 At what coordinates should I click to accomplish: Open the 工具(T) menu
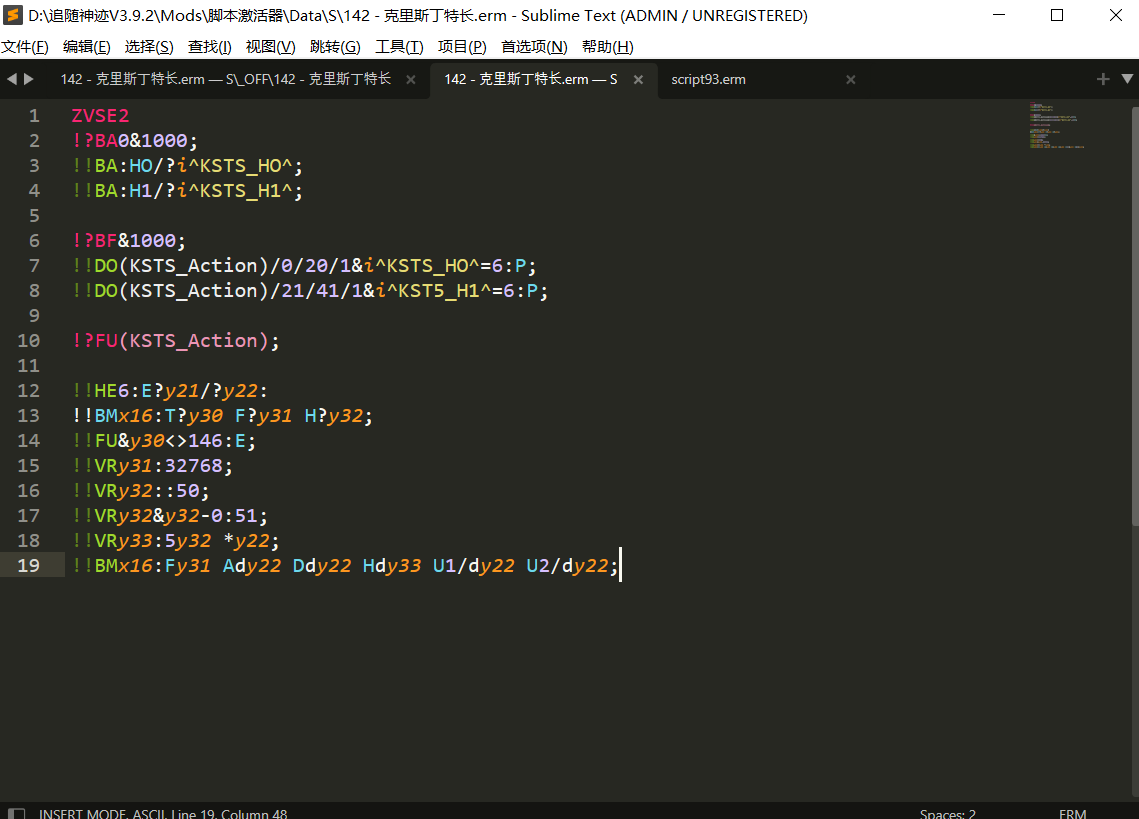point(399,47)
